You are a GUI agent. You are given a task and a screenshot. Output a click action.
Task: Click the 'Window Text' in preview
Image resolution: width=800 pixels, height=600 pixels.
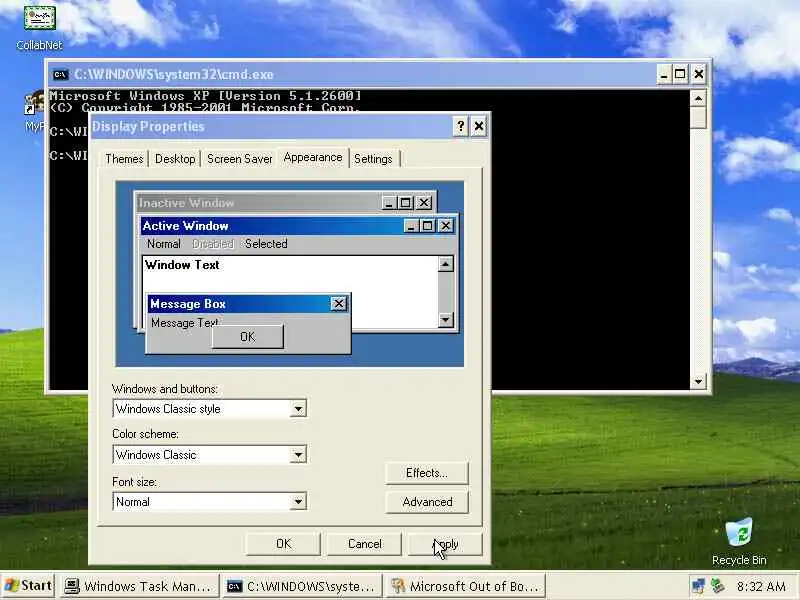[x=182, y=265]
